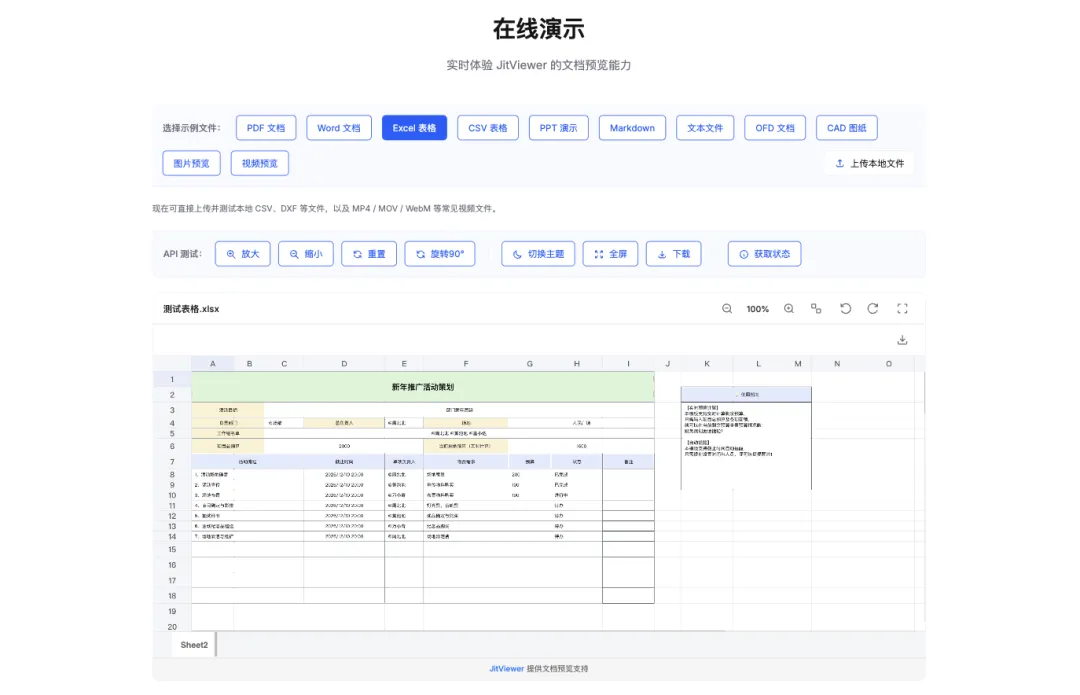The height and width of the screenshot is (695, 1080).
Task: Switch to the Markdown sample tab
Action: (631, 128)
